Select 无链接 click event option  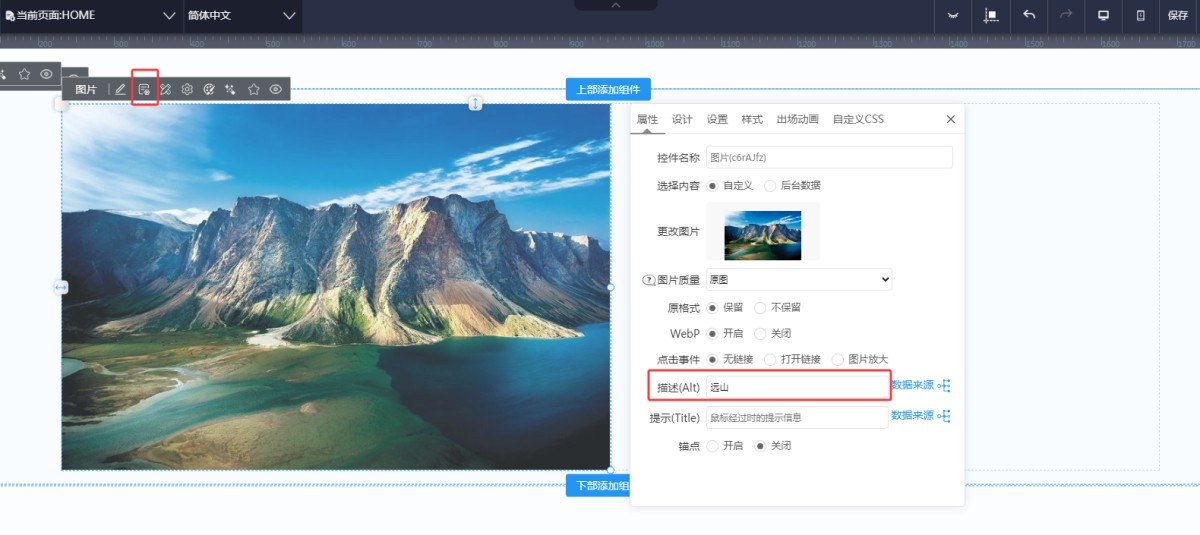[713, 359]
